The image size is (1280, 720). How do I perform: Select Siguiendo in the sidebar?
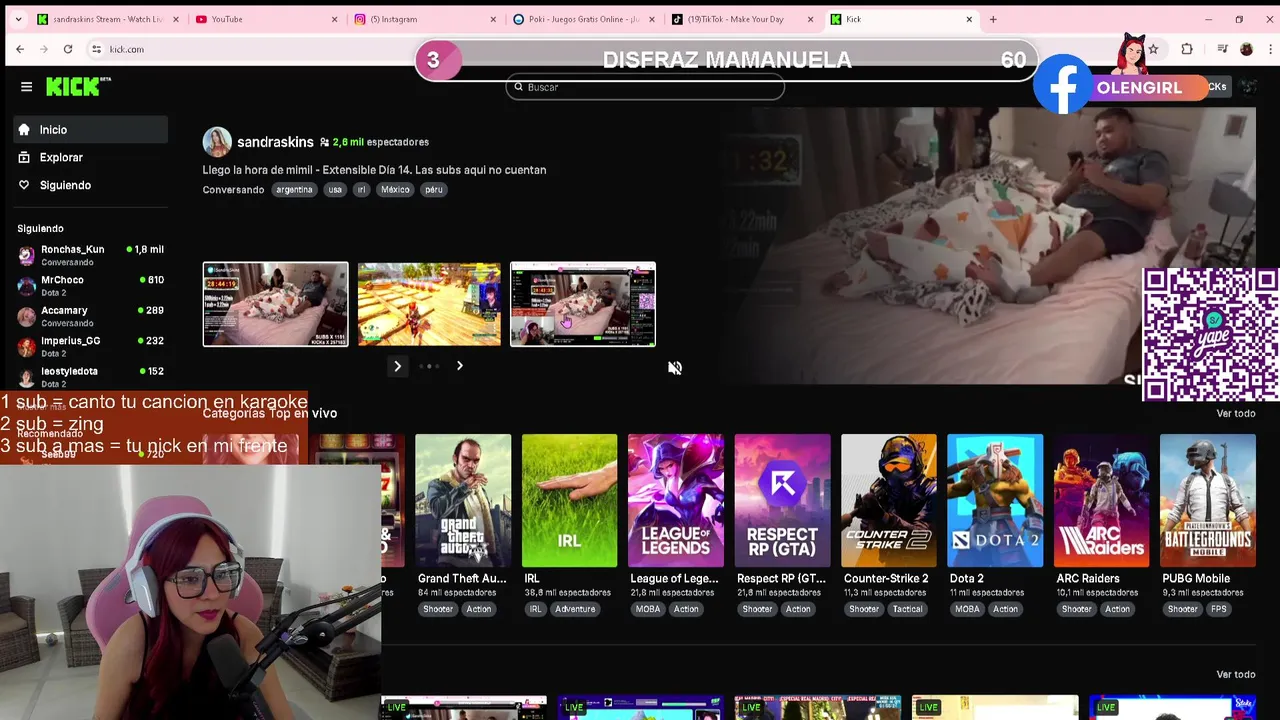click(91, 185)
